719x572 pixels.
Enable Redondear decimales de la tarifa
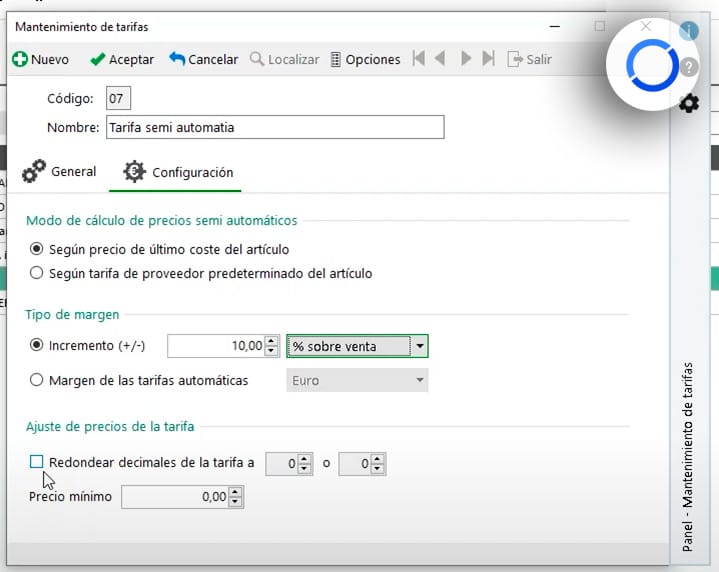point(36,461)
